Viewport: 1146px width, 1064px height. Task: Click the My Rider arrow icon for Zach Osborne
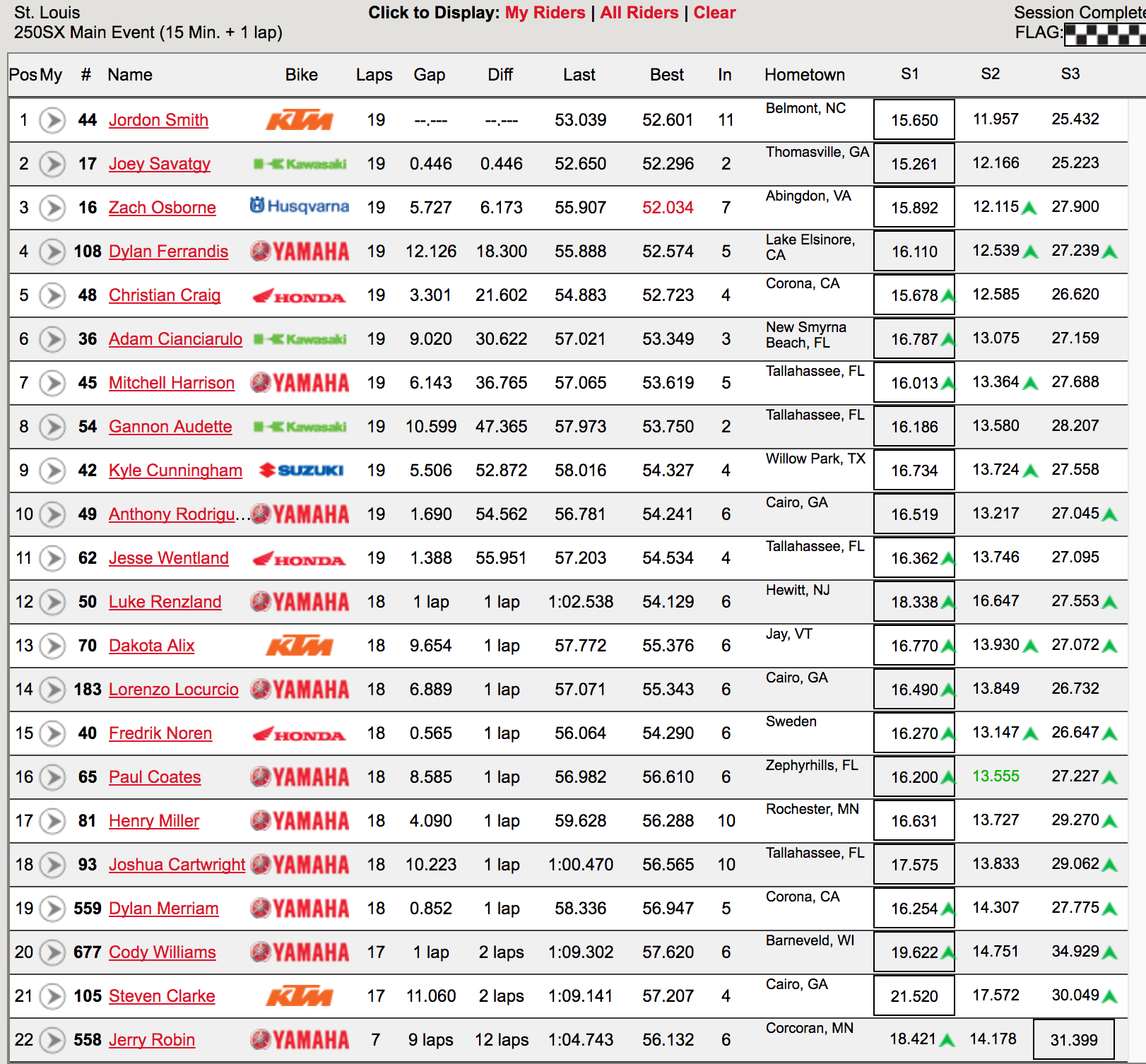click(52, 208)
